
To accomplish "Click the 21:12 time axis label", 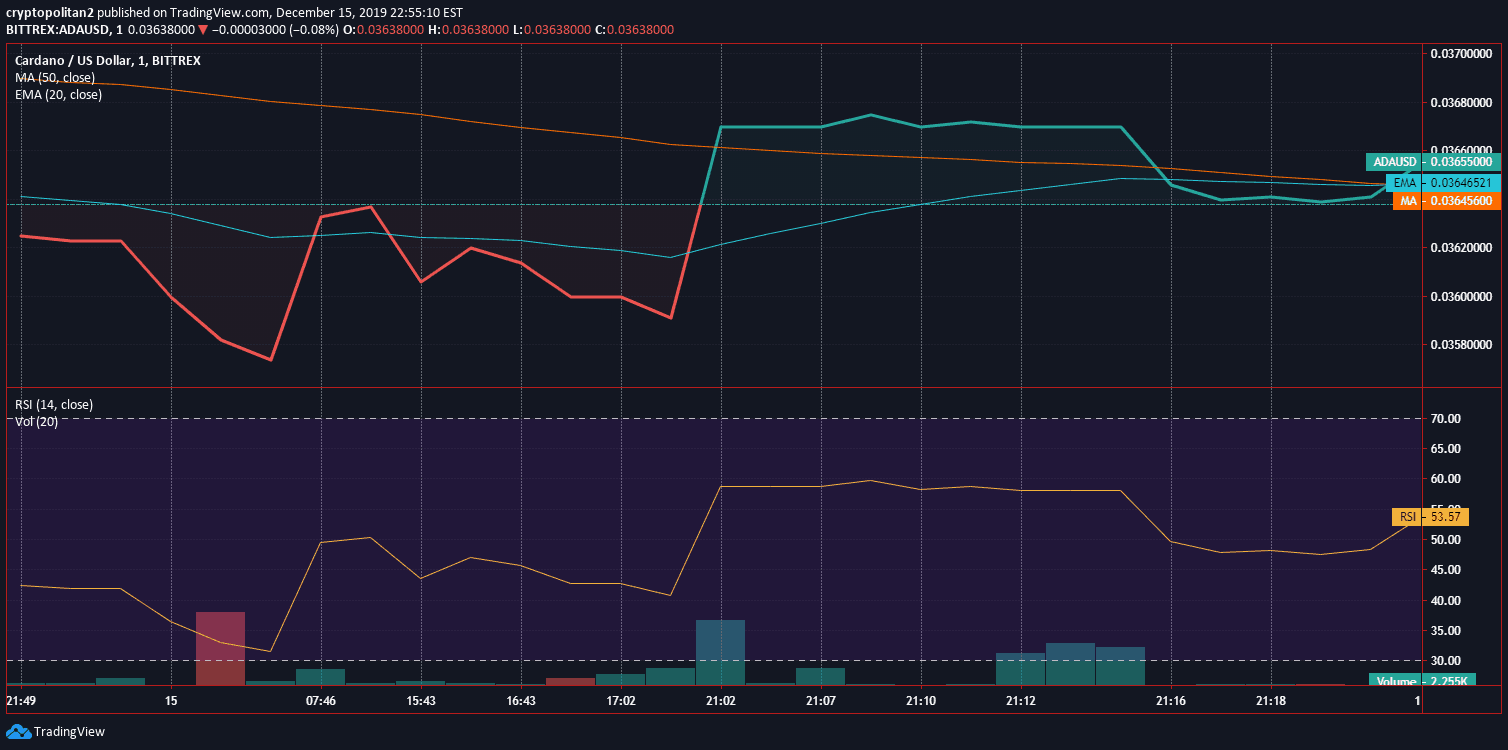I will coord(1021,701).
